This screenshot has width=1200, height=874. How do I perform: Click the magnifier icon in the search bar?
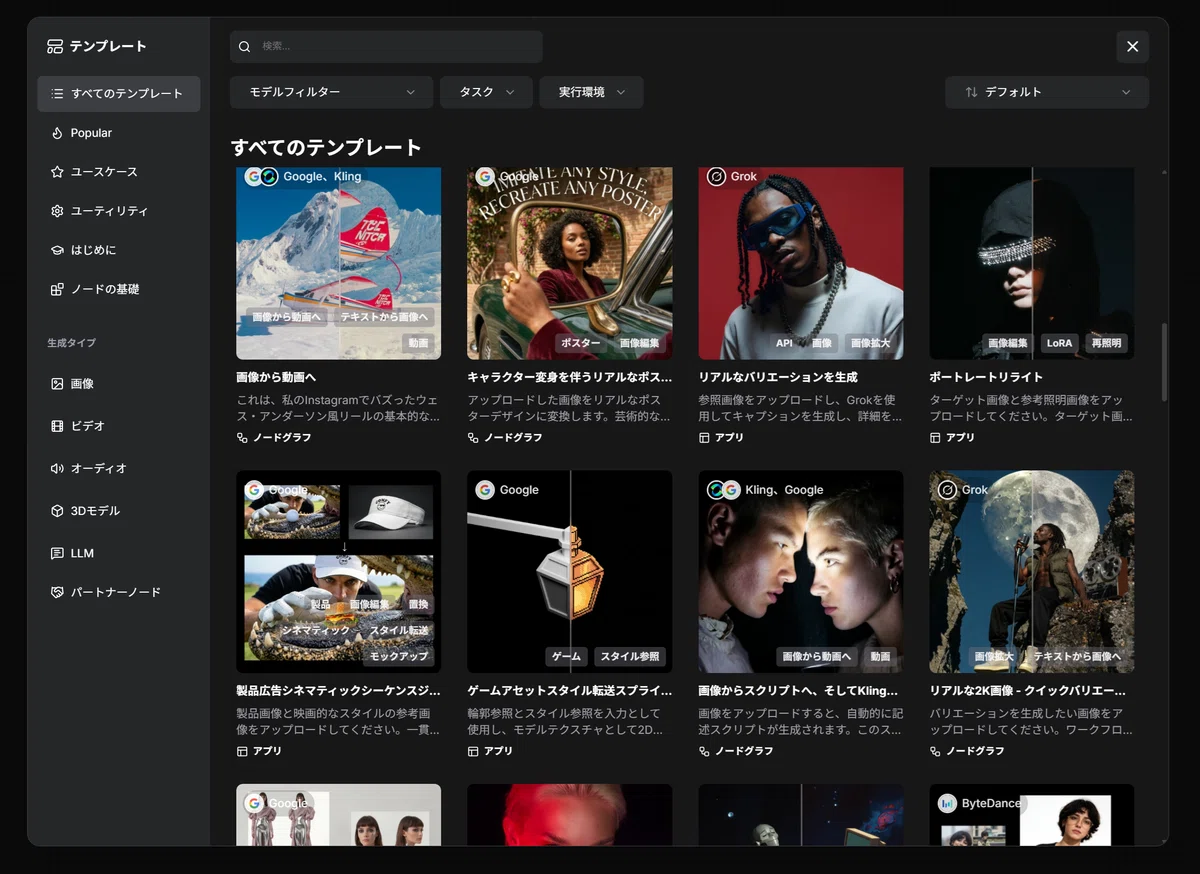pos(245,46)
